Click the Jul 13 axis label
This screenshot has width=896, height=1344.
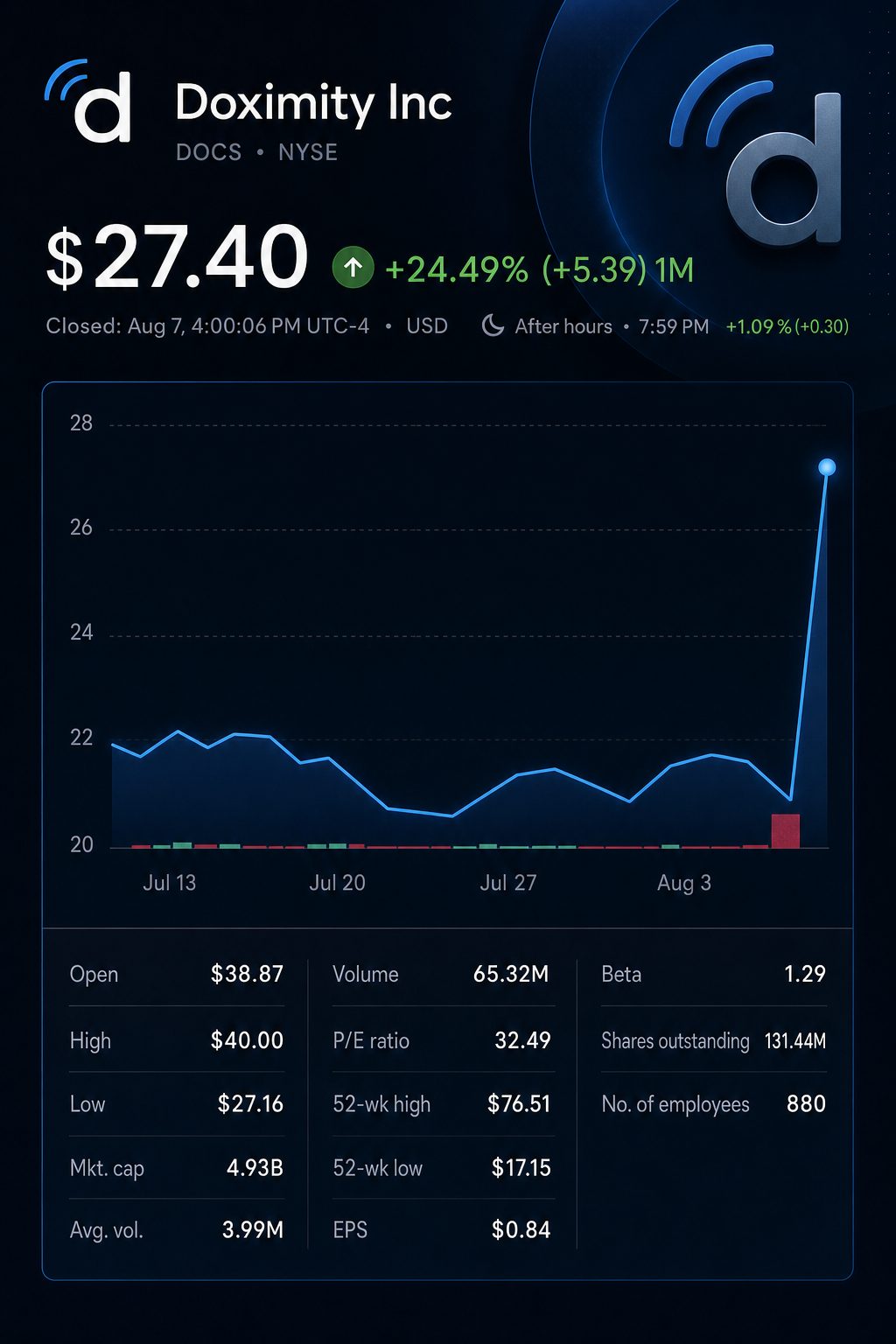click(x=170, y=883)
